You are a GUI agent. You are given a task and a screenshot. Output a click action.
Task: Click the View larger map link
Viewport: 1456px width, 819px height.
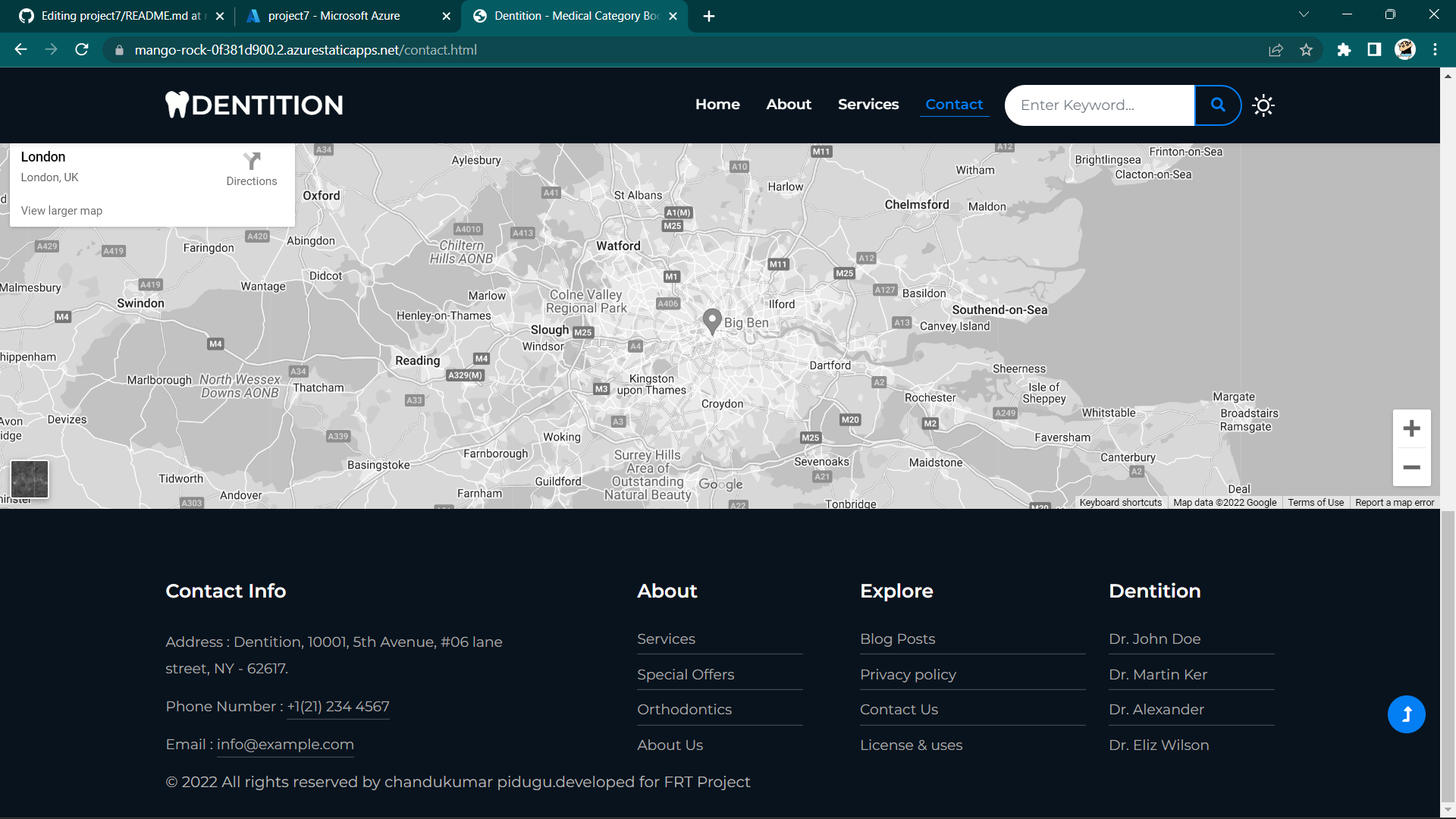tap(61, 211)
